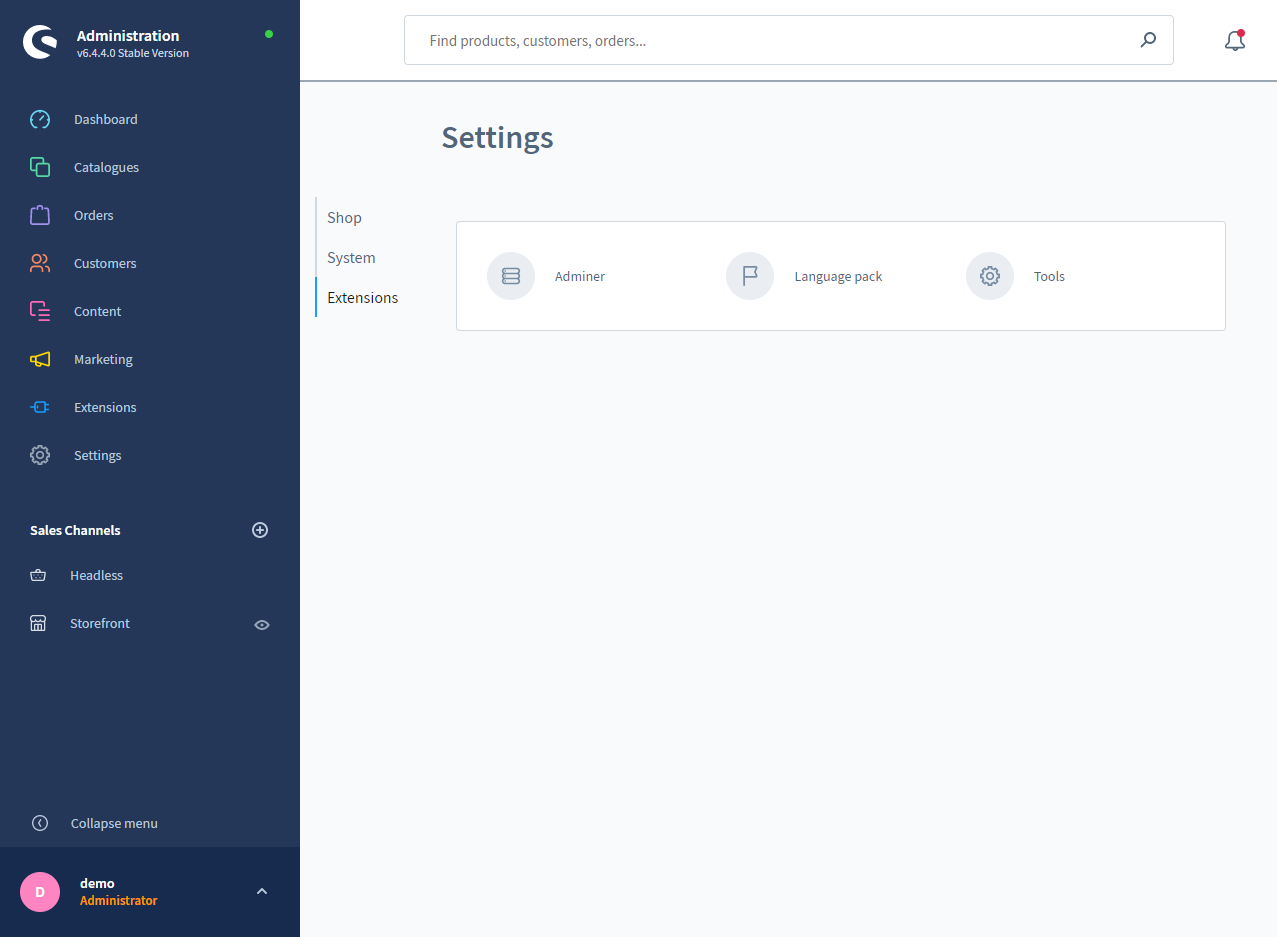Click the Orders shopping bag icon
Viewport: 1277px width, 937px height.
click(40, 215)
